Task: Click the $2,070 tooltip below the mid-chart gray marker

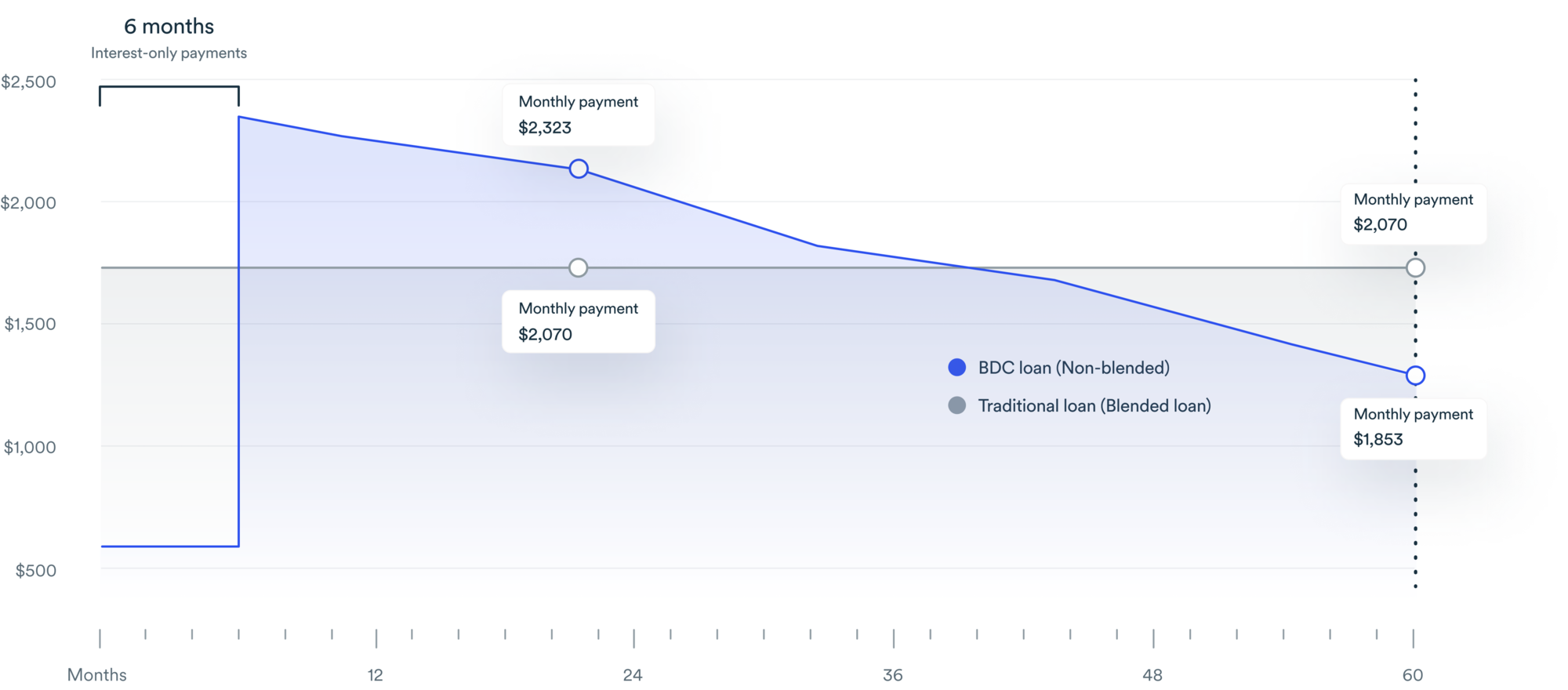Action: click(579, 321)
